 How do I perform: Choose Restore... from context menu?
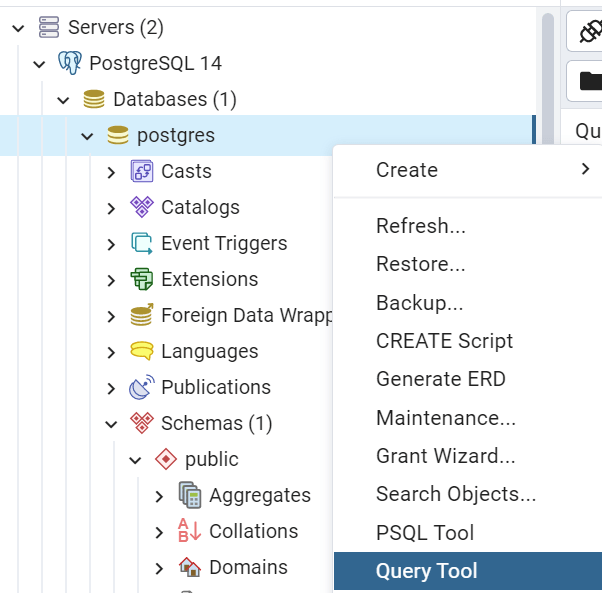(x=468, y=264)
